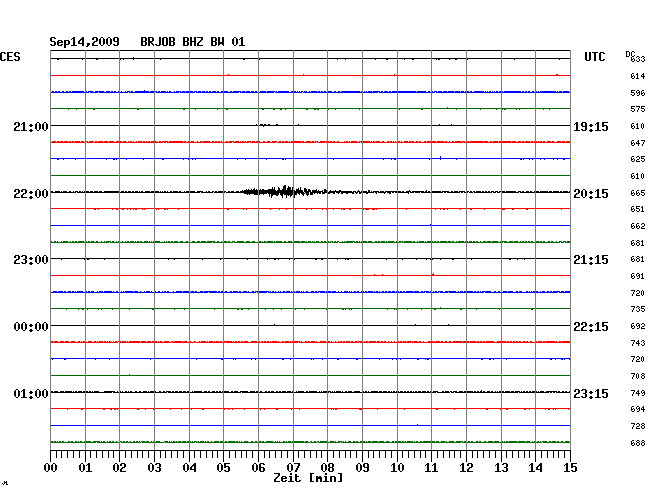Click DC offset value 688
This screenshot has height=494, width=650.
(x=638, y=443)
